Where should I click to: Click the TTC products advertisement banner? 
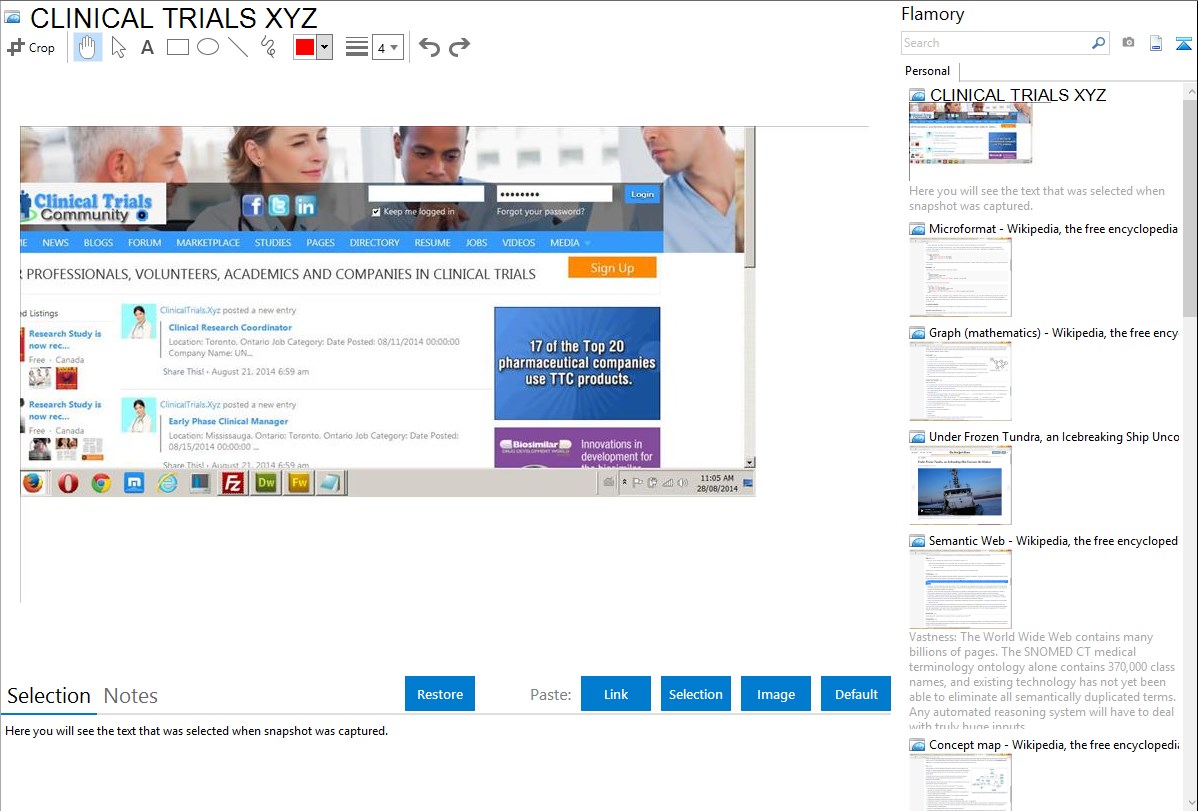tap(577, 363)
